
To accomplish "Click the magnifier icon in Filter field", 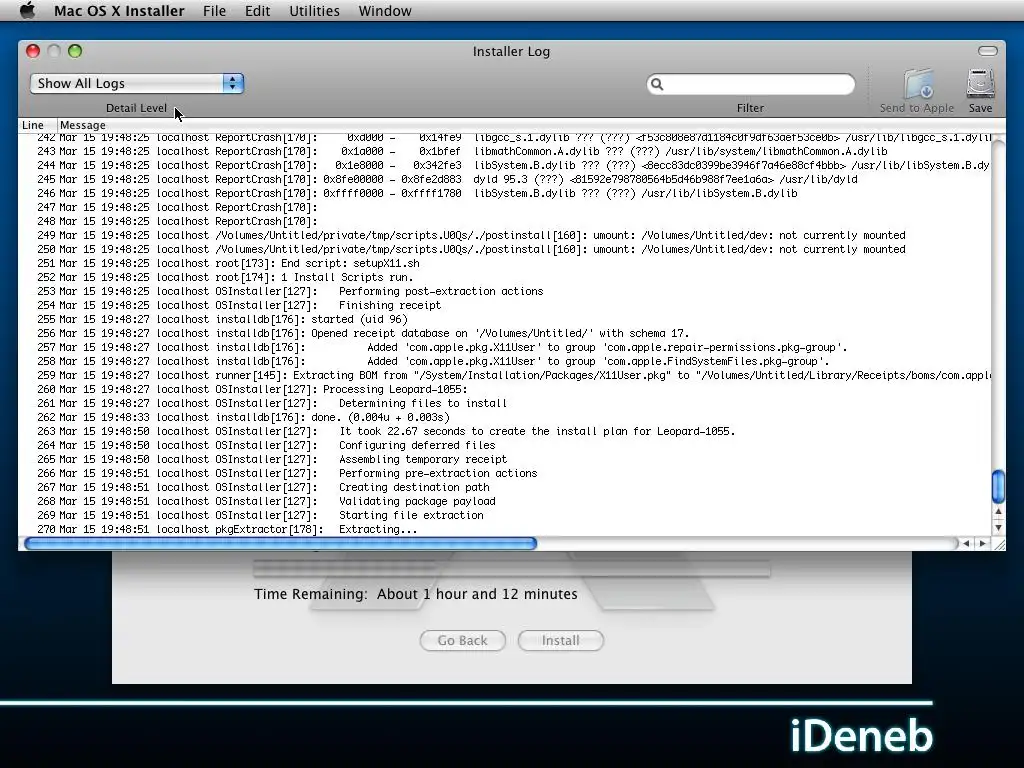I will point(657,84).
